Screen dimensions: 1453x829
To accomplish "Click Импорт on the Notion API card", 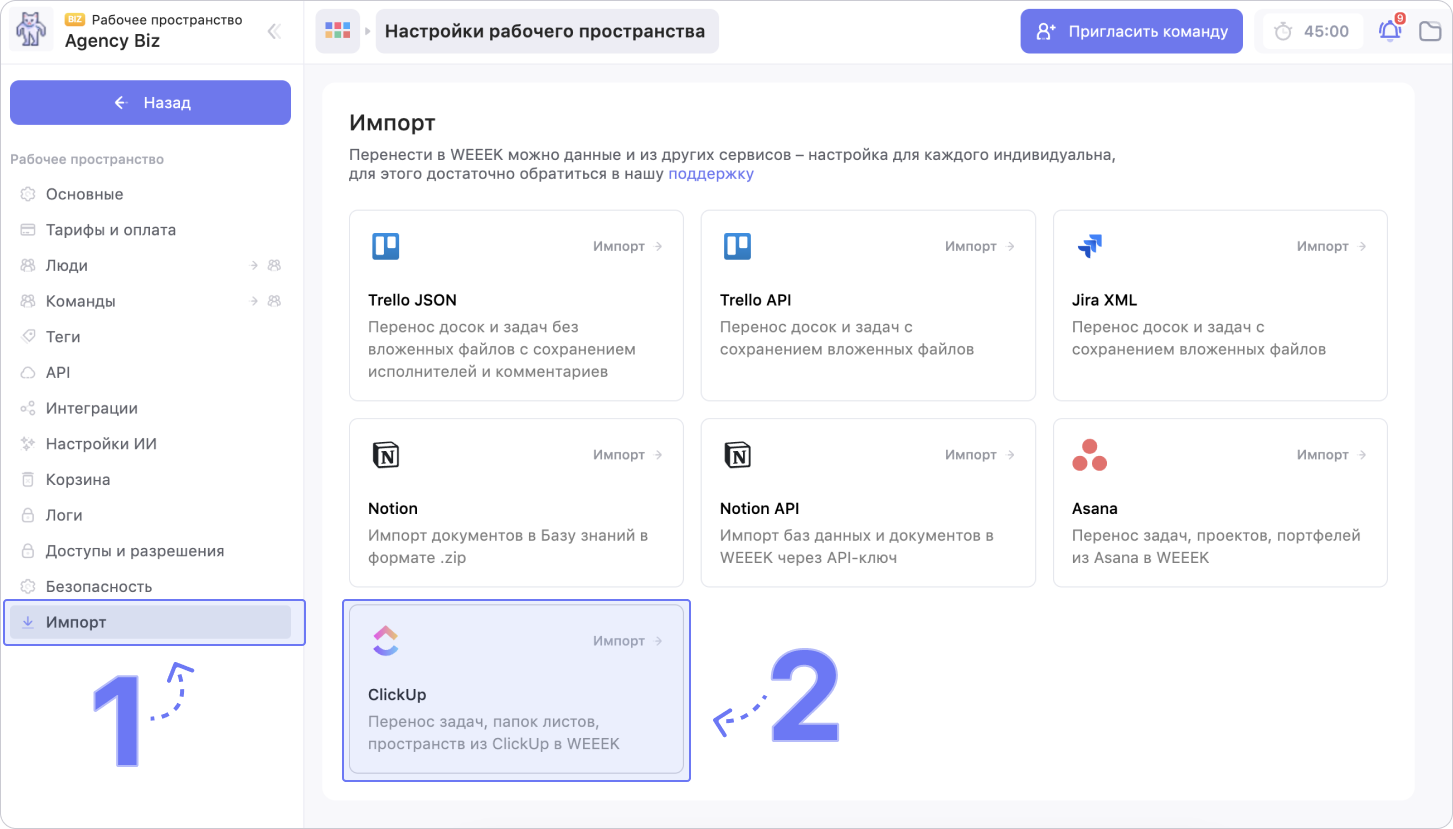I will [x=980, y=455].
